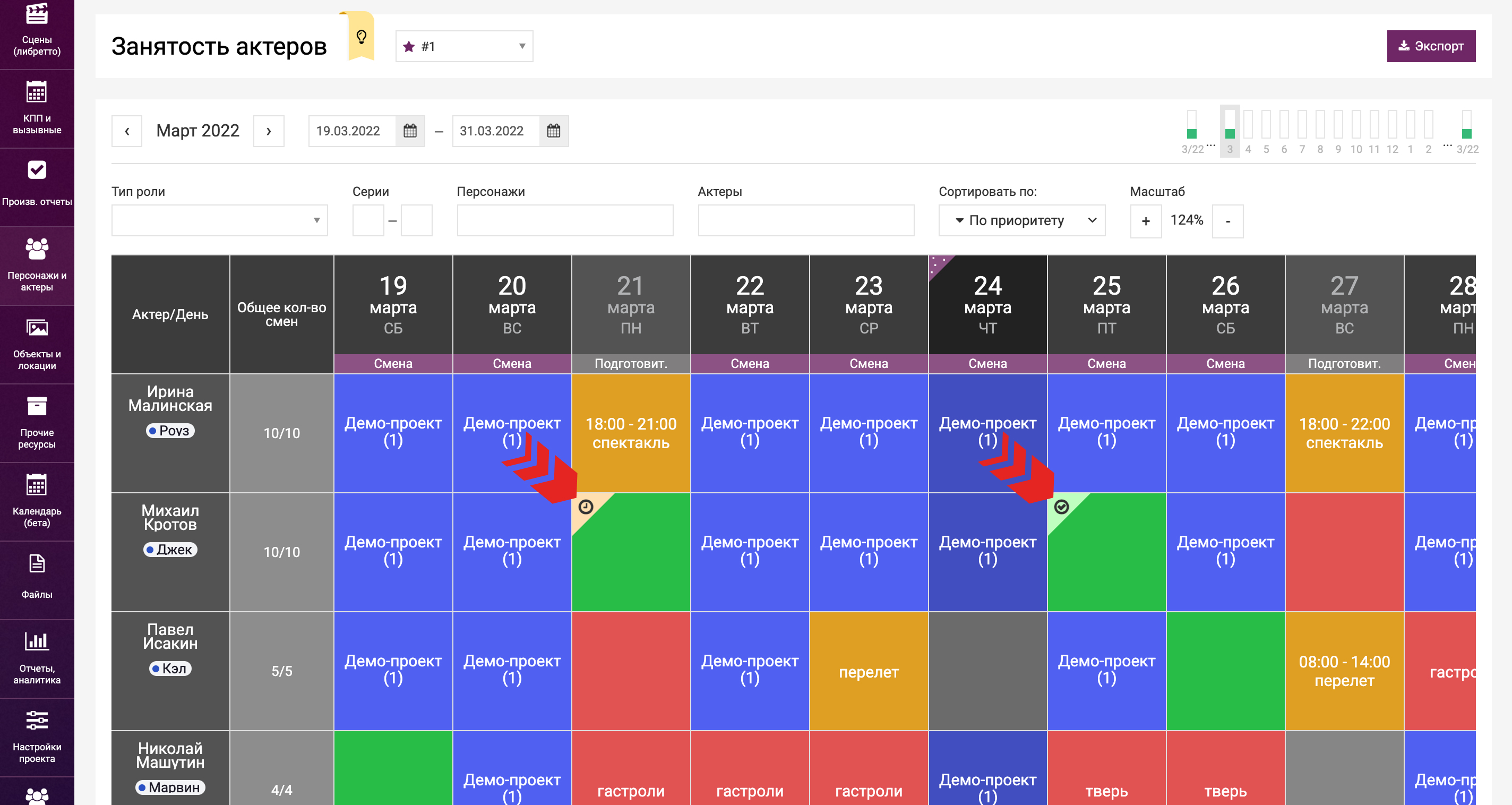
Task: Open calendar picker for end date 31.03.2022
Action: point(554,131)
